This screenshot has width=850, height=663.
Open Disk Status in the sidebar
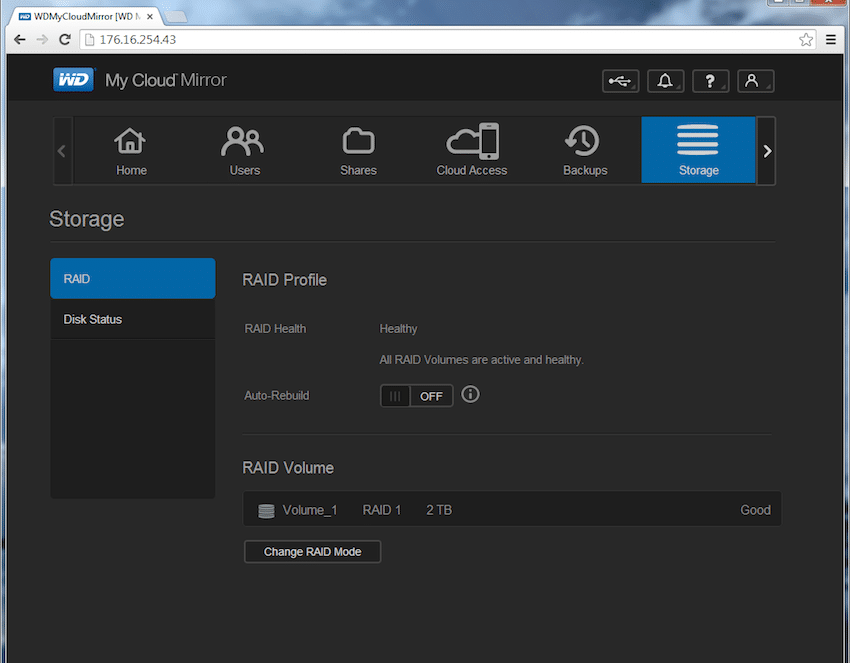[133, 319]
